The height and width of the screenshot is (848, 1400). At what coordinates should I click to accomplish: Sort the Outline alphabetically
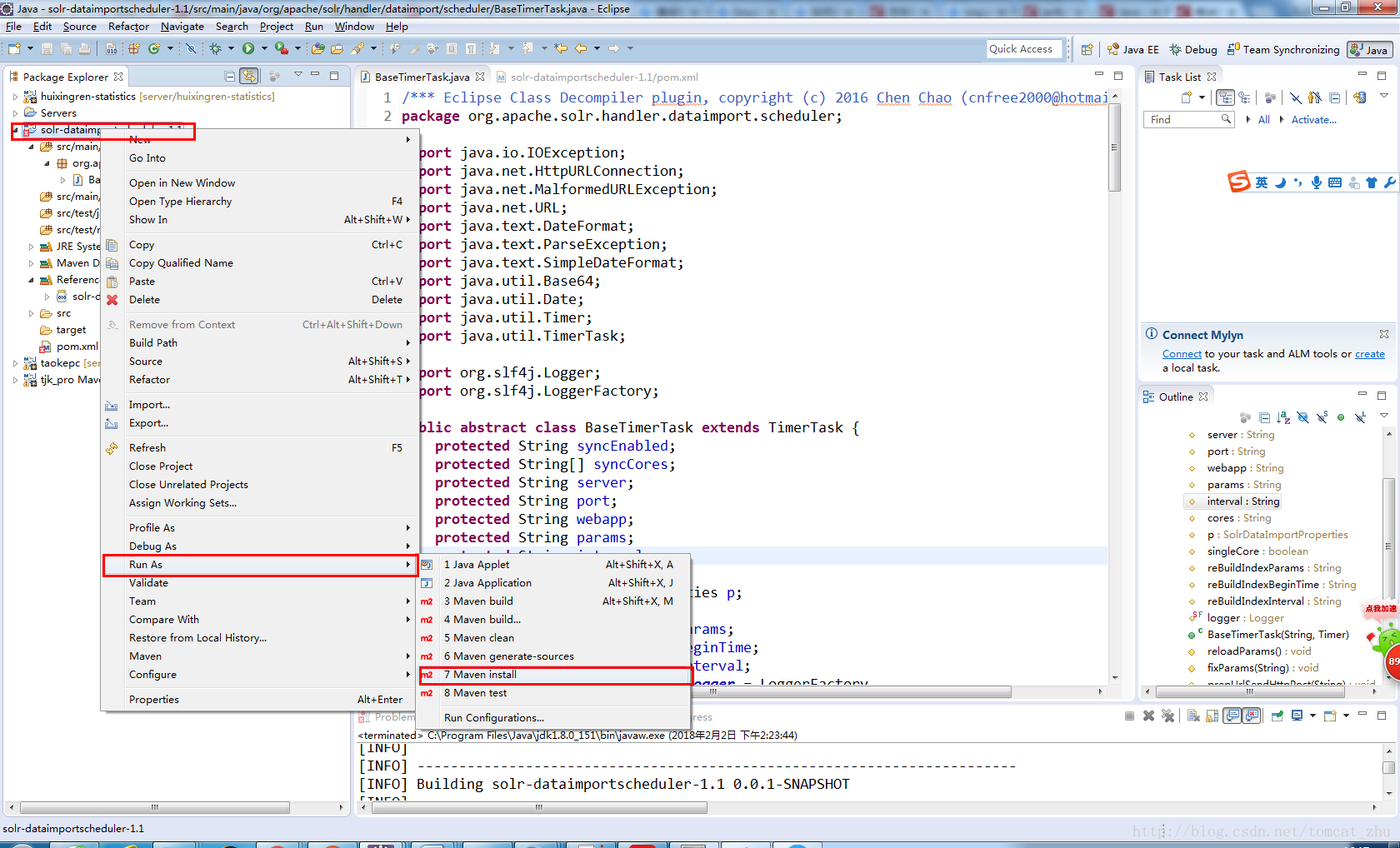[x=1283, y=417]
